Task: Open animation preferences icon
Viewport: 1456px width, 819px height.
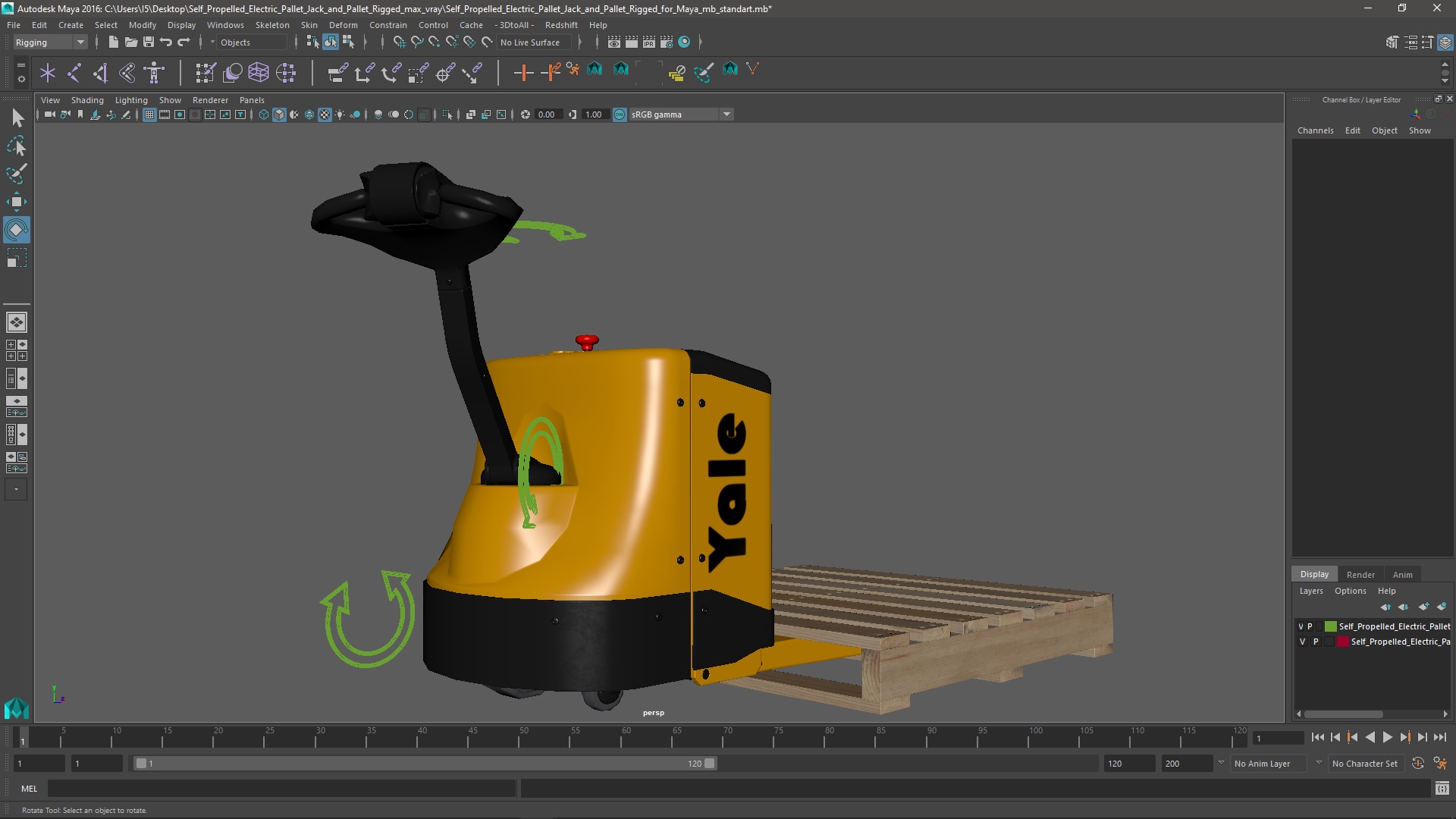Action: point(1439,764)
